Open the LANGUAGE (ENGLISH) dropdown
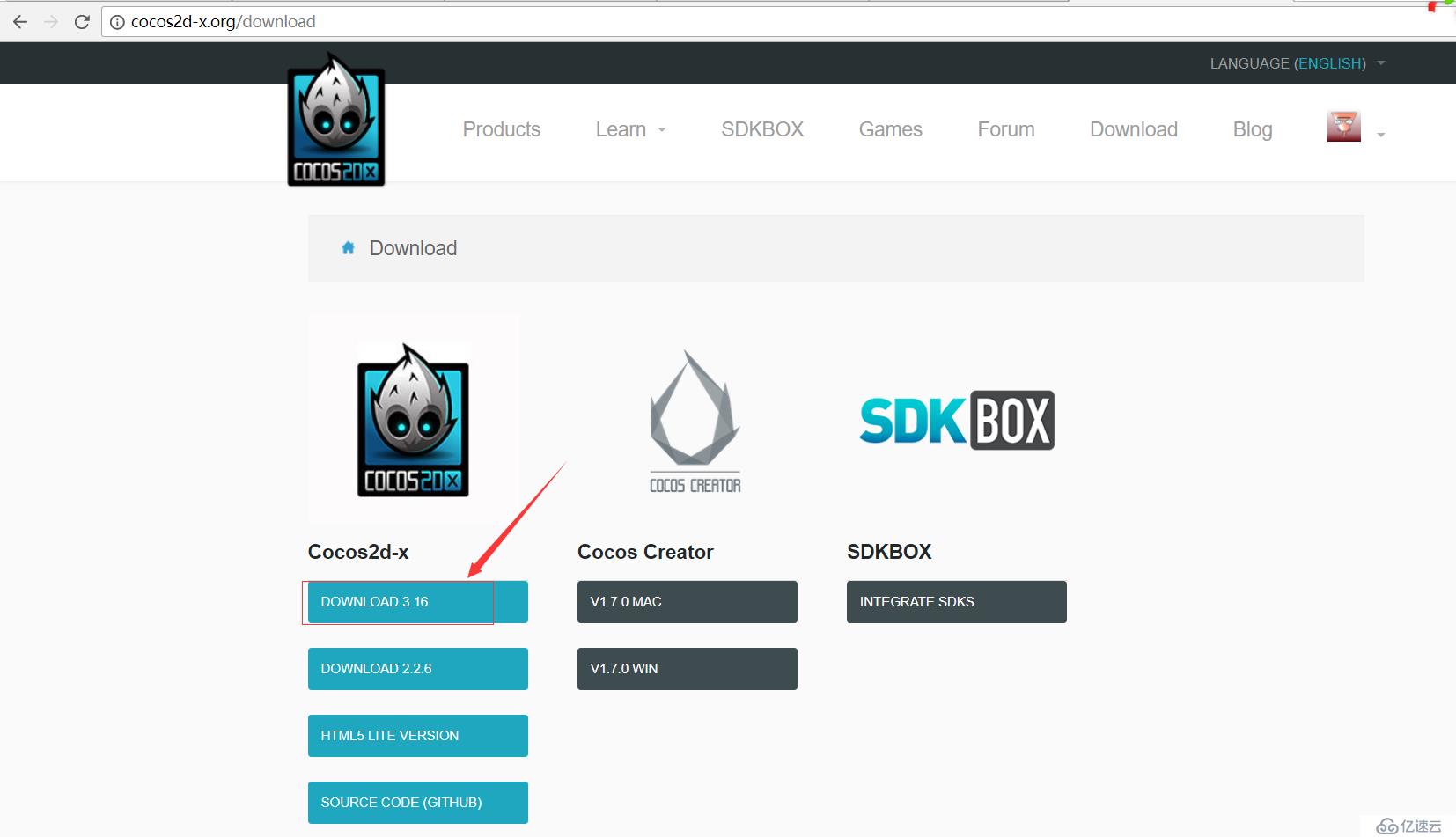Screen dimensions: 1456x837 point(1298,63)
